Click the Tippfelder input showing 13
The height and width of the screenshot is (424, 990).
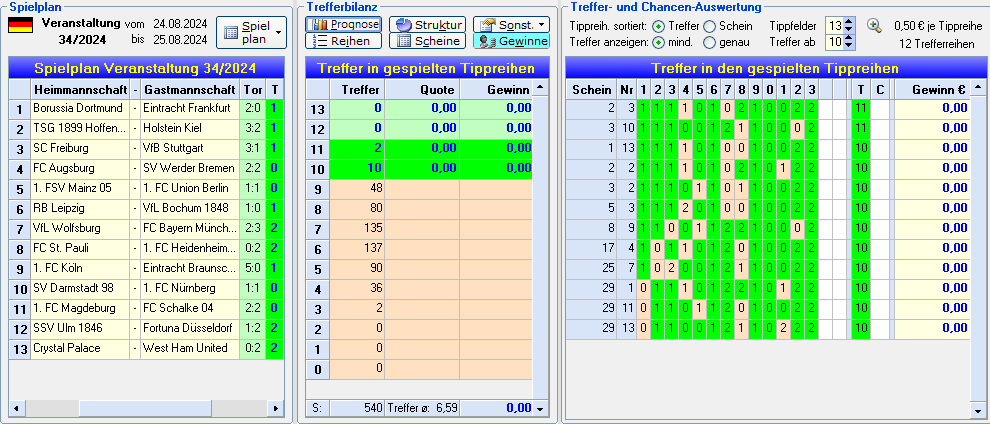(835, 26)
